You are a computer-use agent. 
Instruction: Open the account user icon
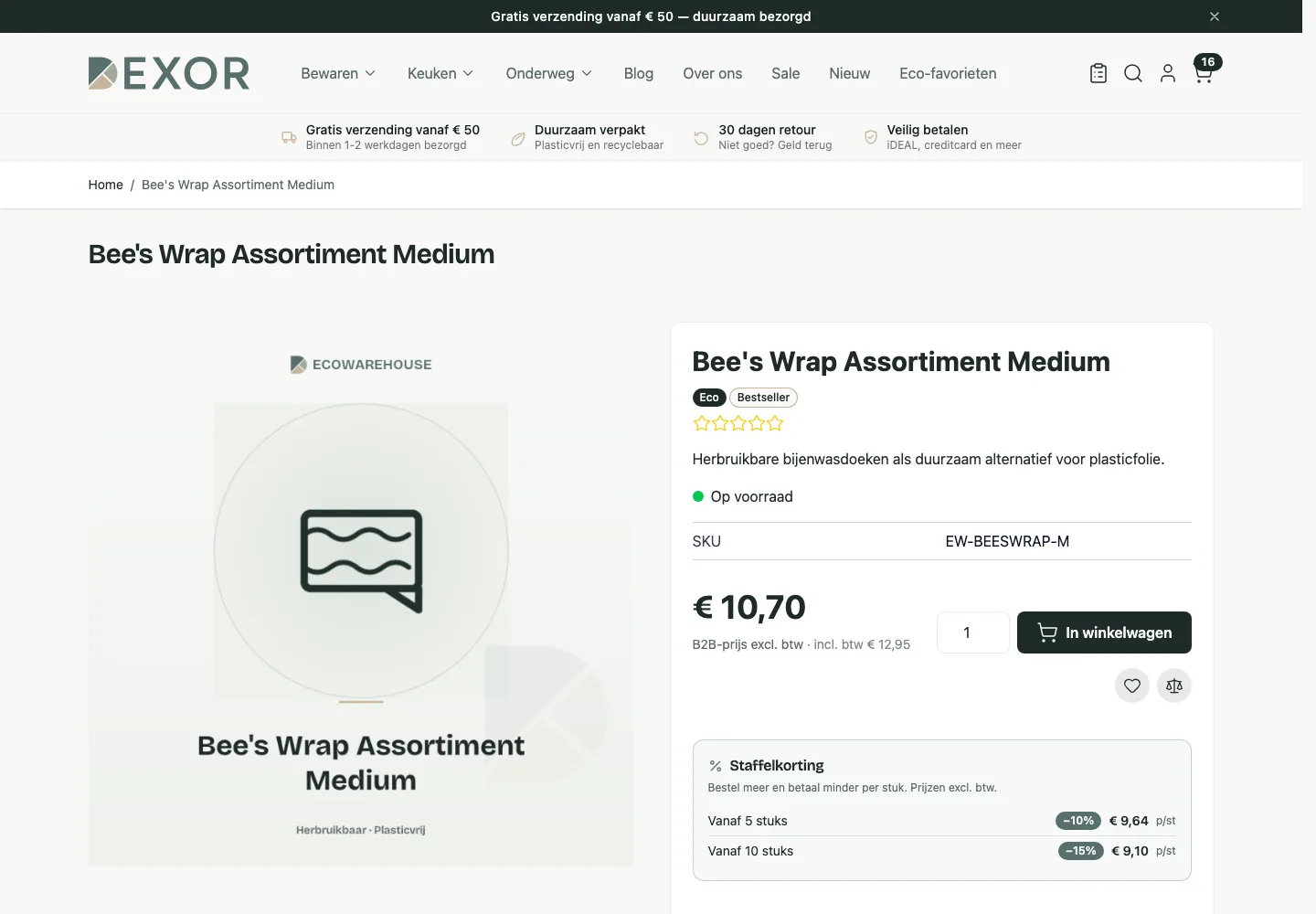[x=1168, y=74]
